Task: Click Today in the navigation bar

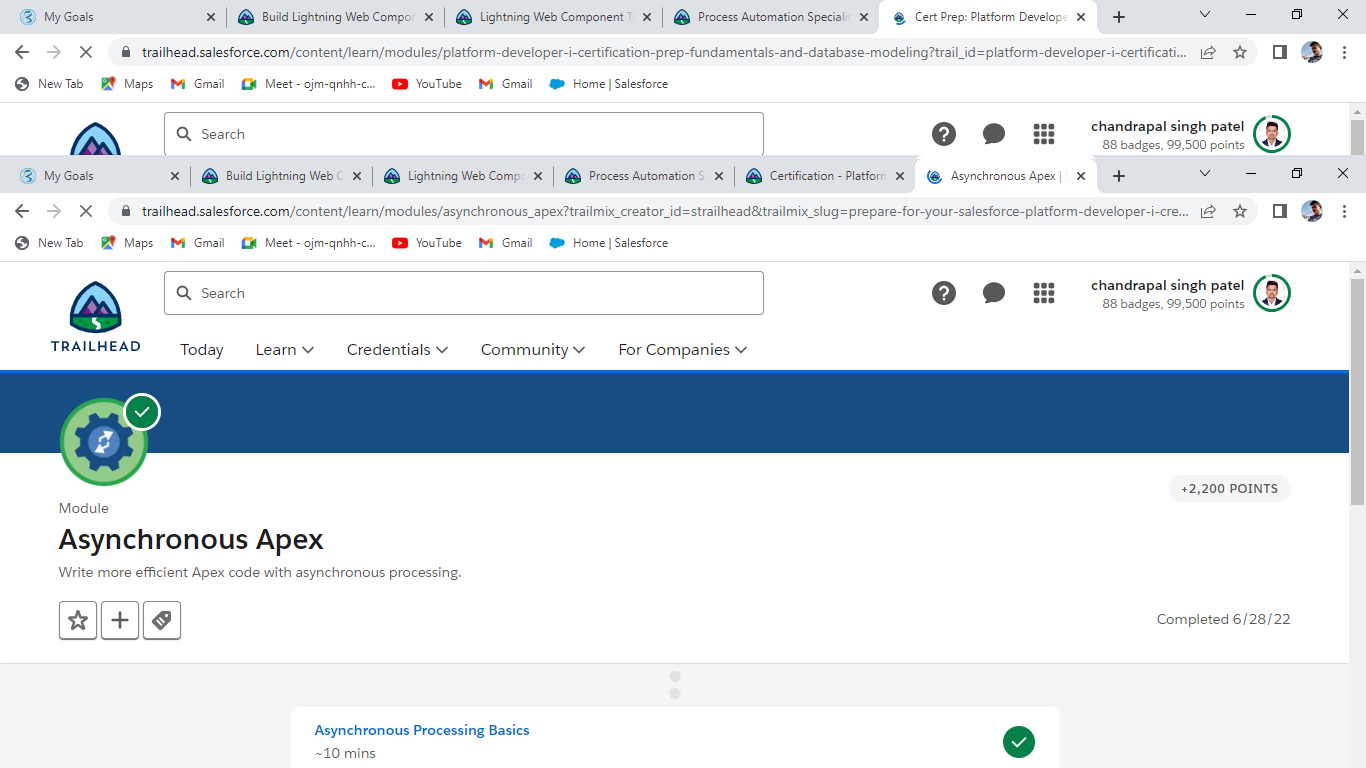Action: click(202, 349)
